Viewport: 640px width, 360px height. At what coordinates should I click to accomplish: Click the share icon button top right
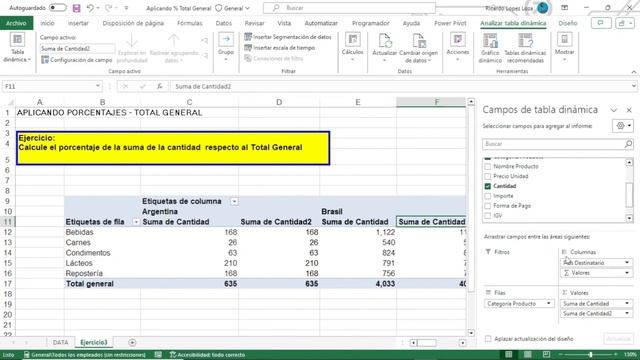(x=624, y=23)
